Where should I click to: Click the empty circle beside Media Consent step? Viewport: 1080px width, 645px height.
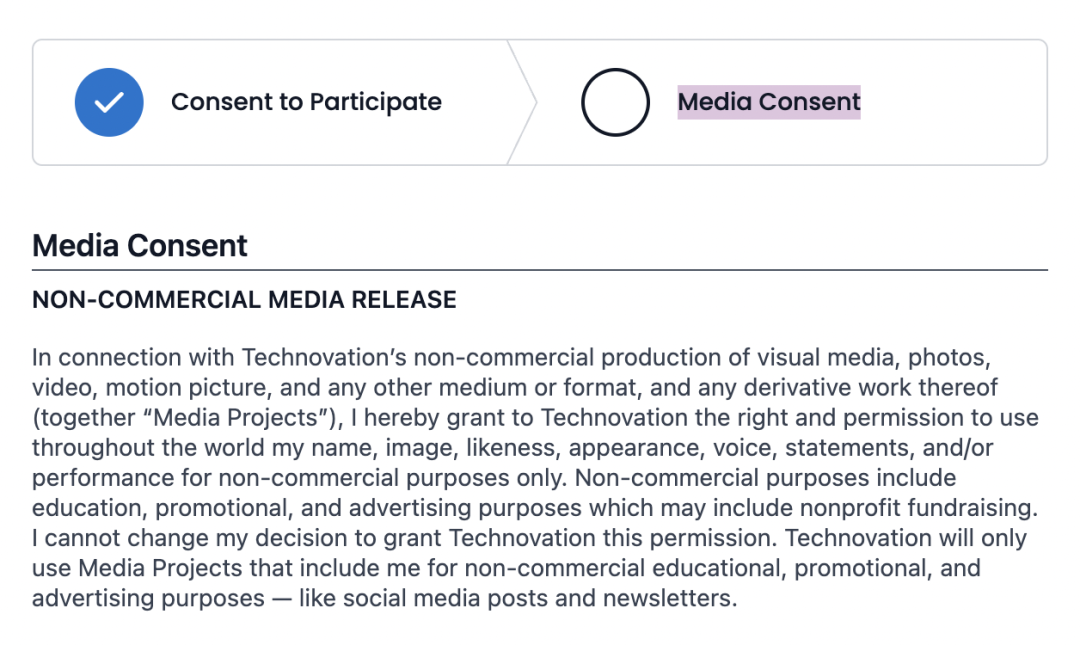point(615,102)
